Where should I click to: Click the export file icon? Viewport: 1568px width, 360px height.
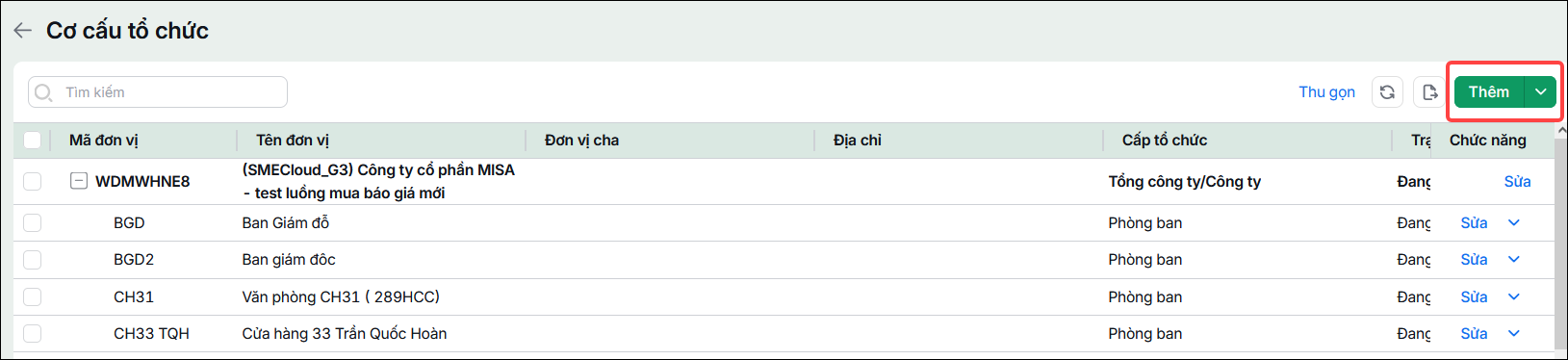[x=1429, y=92]
